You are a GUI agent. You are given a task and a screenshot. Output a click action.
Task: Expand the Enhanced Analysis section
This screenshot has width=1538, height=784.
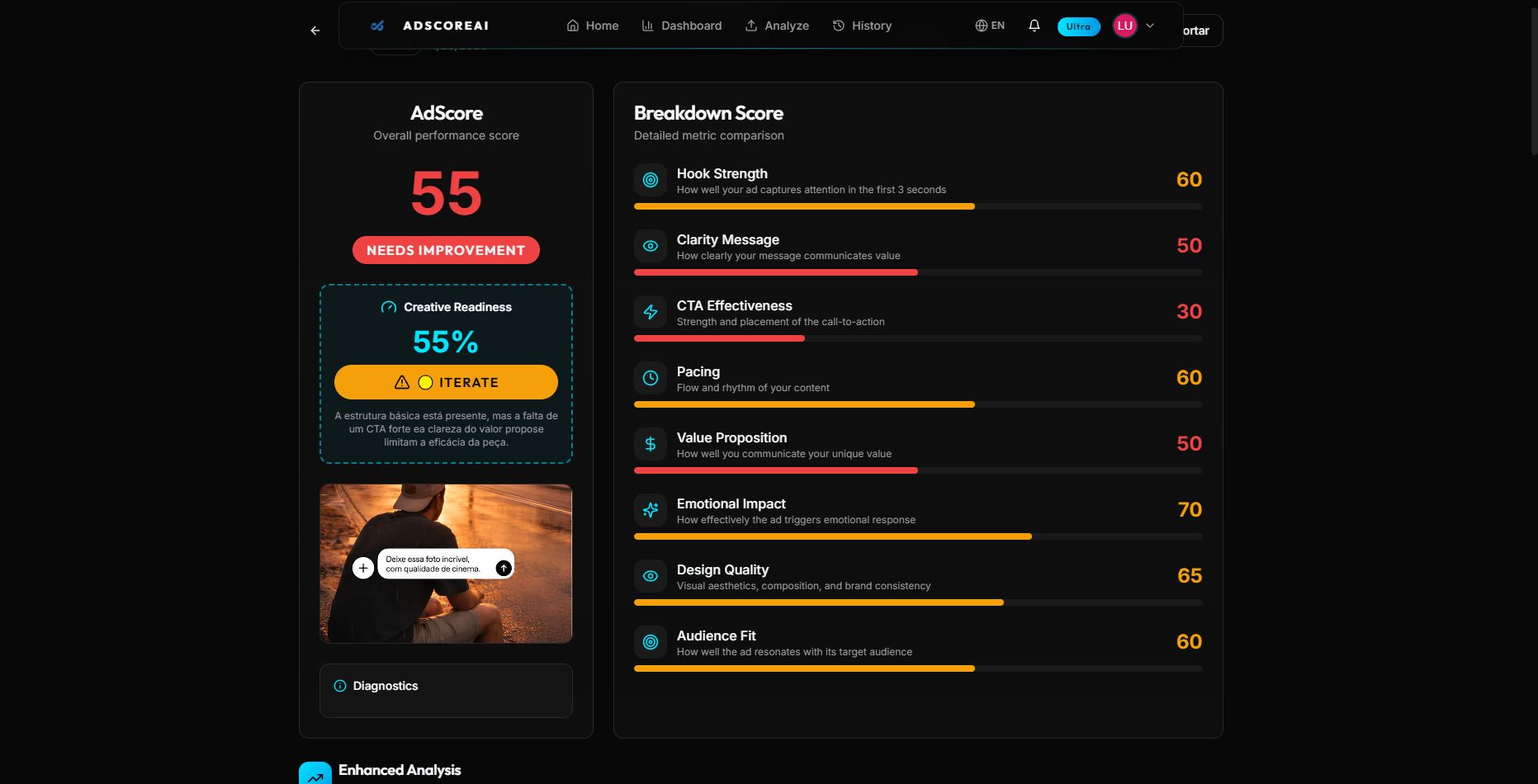[400, 770]
